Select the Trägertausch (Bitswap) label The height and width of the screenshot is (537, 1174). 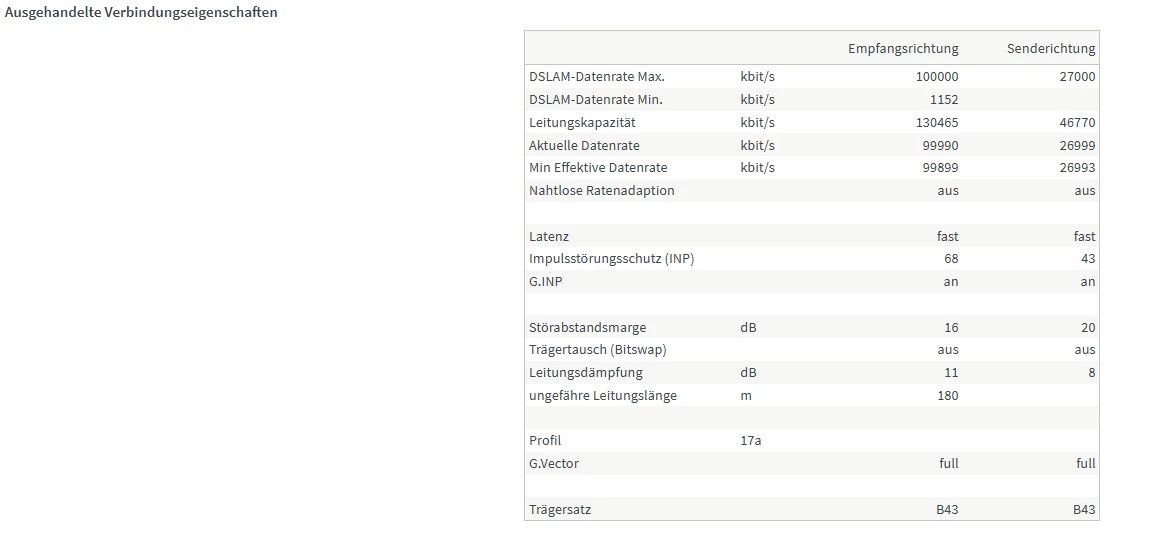click(598, 349)
